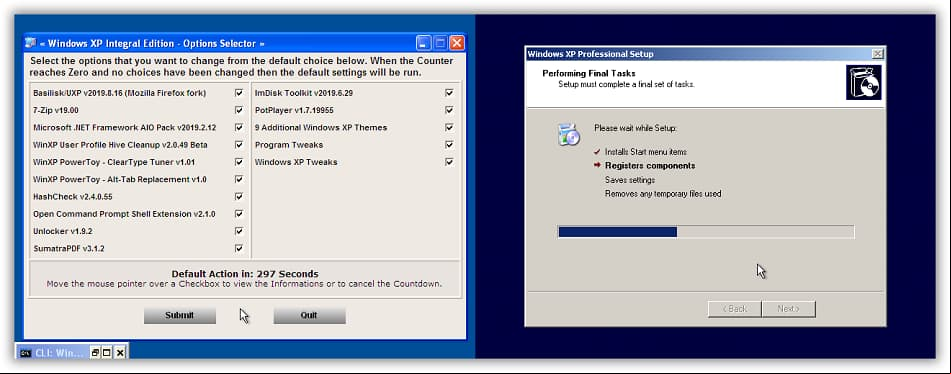Close the Windows XP Professional Setup dialog
The image size is (951, 374).
point(877,54)
